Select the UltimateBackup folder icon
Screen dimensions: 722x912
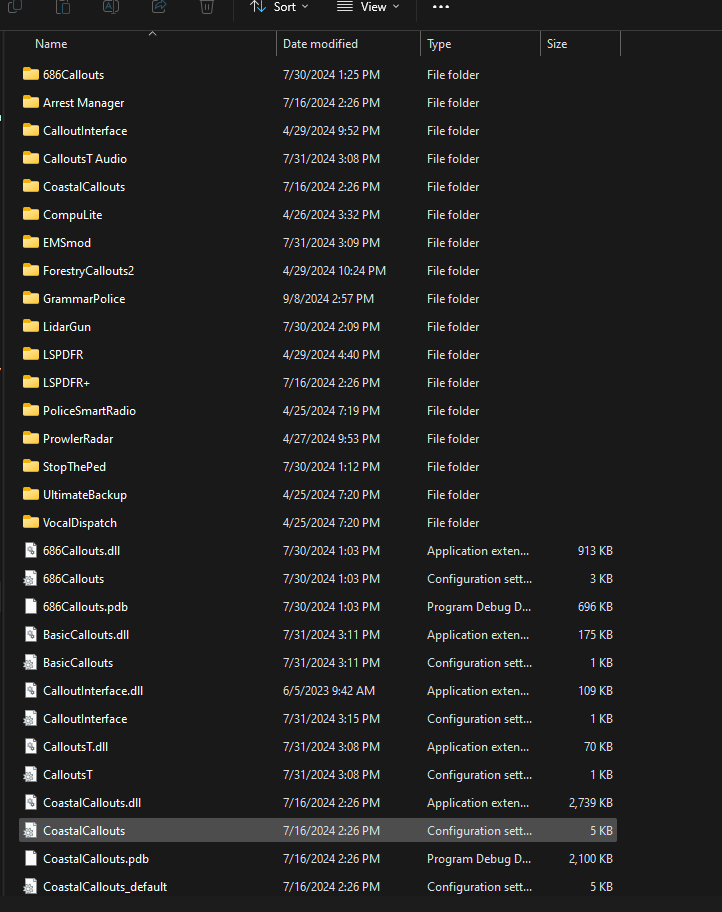coord(31,494)
